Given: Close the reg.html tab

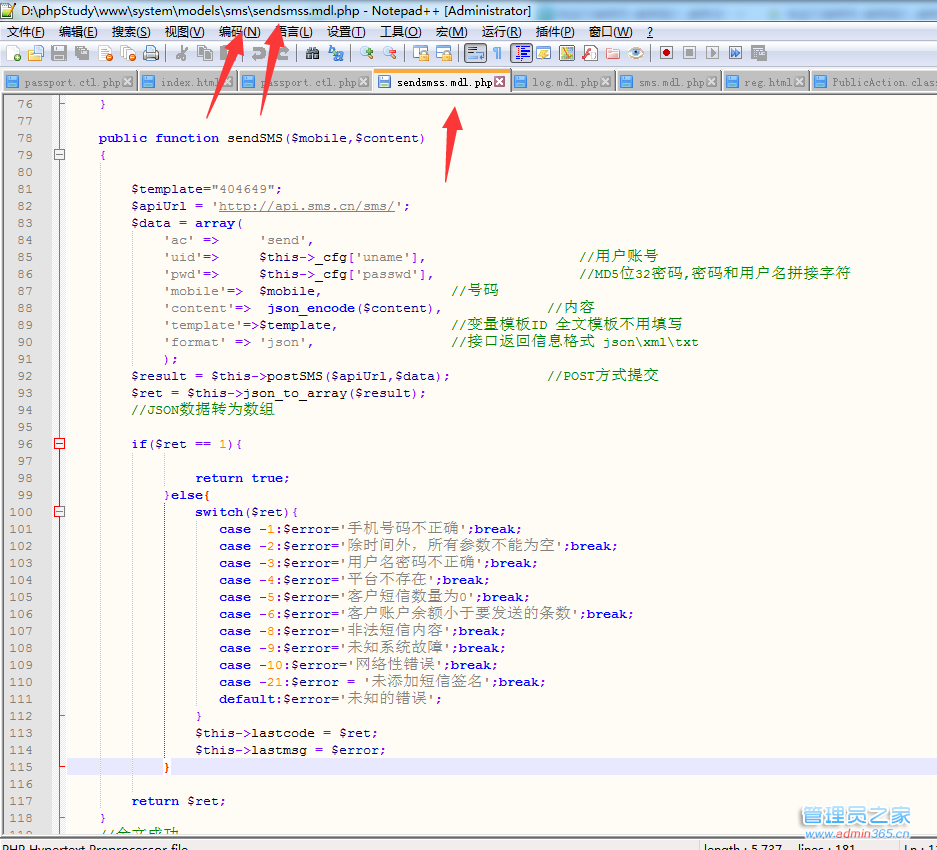Looking at the screenshot, I should 800,82.
